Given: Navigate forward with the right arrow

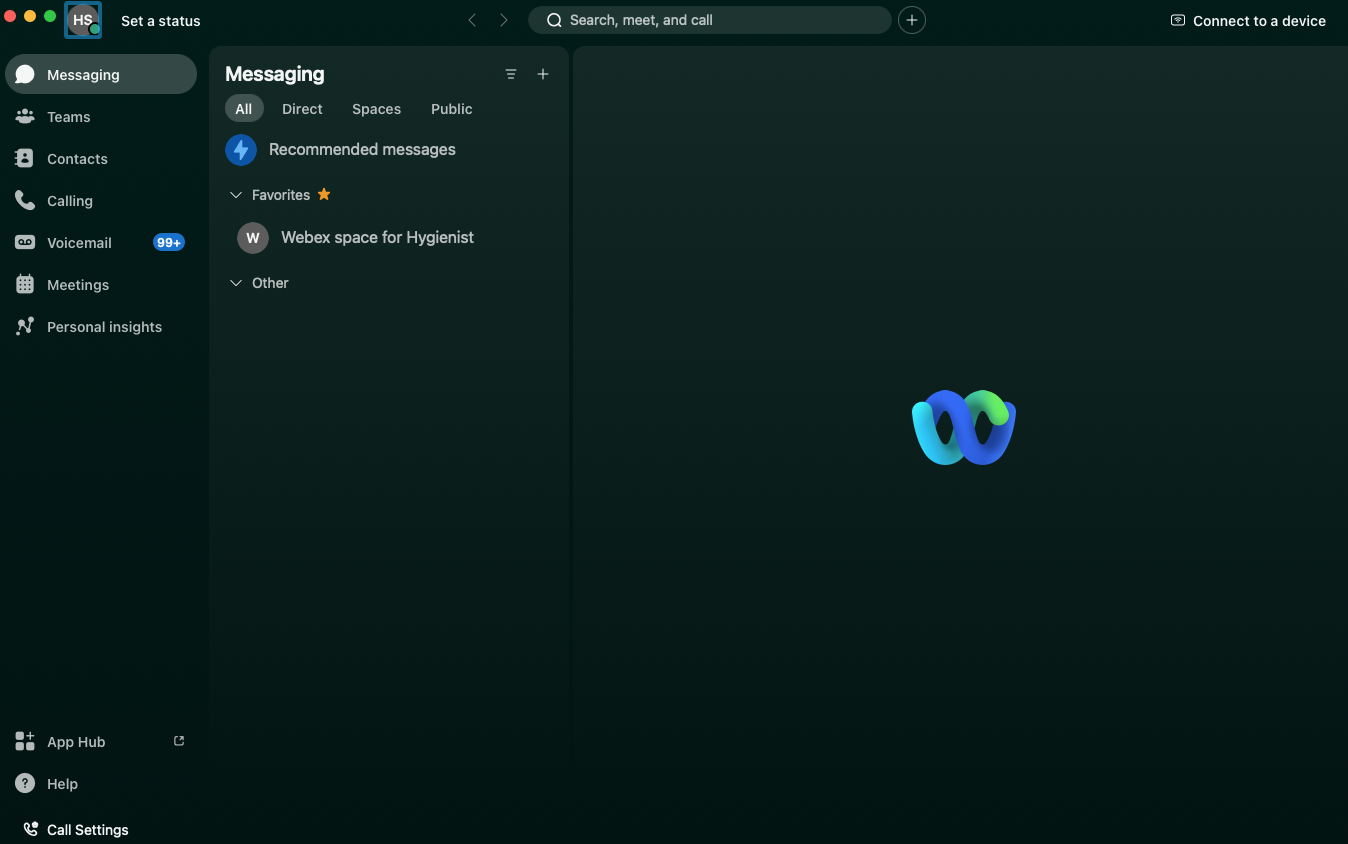Looking at the screenshot, I should pos(503,20).
